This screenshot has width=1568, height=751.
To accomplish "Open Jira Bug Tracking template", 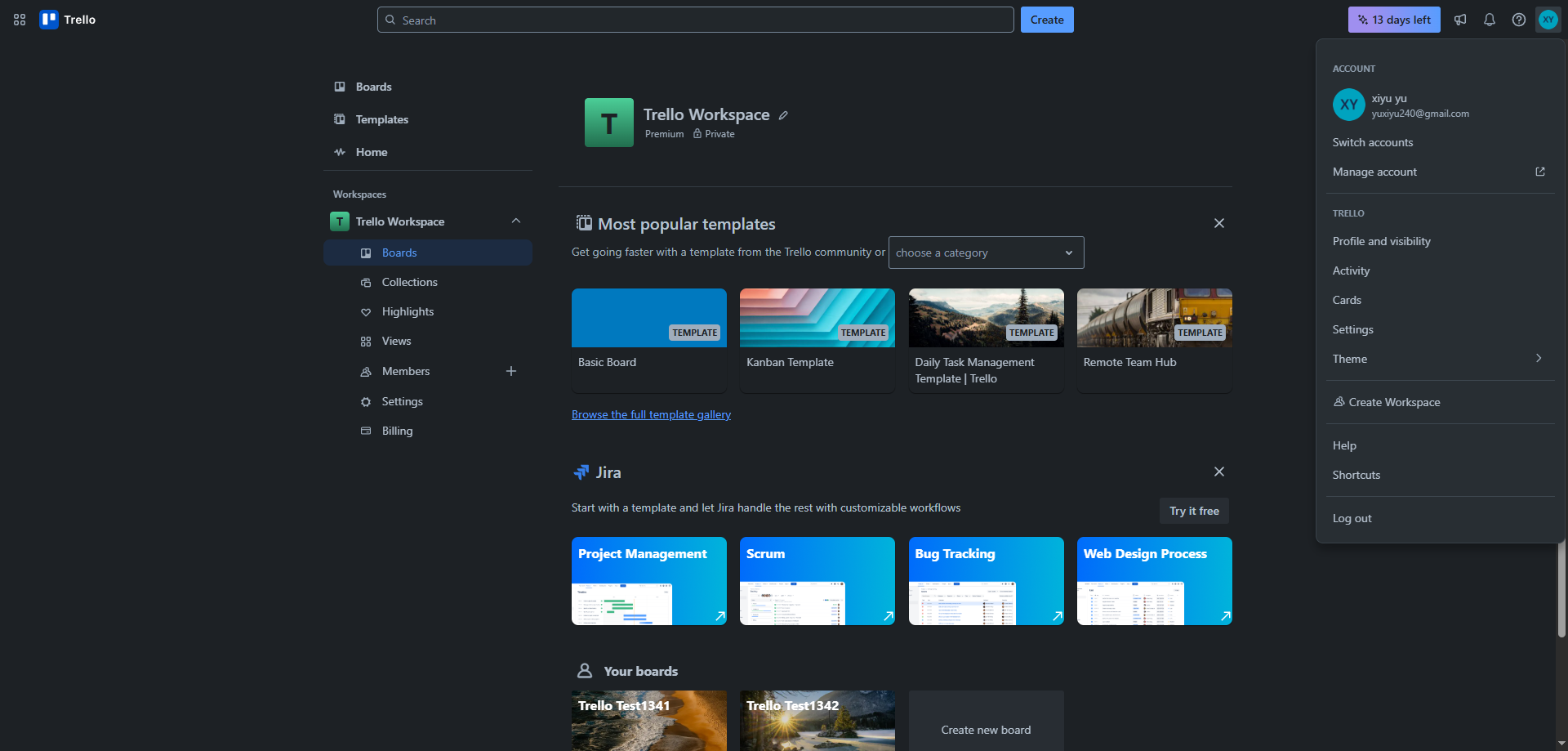I will click(x=987, y=581).
